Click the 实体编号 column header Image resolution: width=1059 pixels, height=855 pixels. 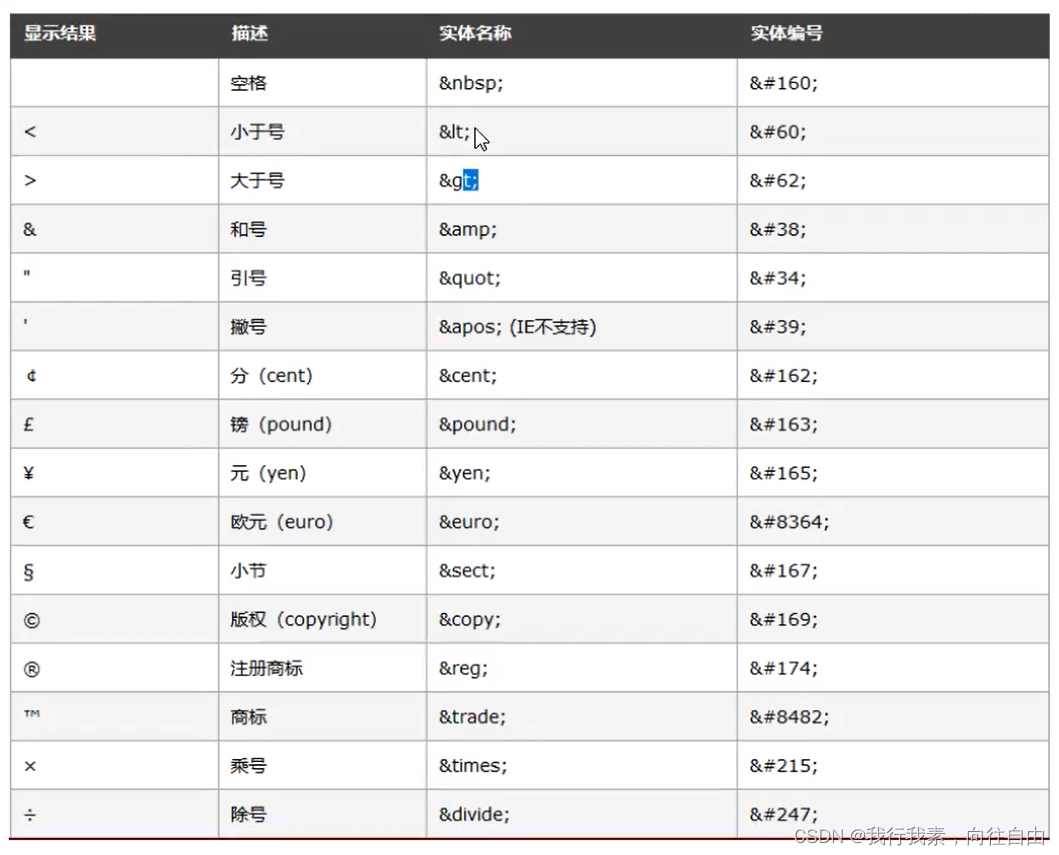[786, 33]
